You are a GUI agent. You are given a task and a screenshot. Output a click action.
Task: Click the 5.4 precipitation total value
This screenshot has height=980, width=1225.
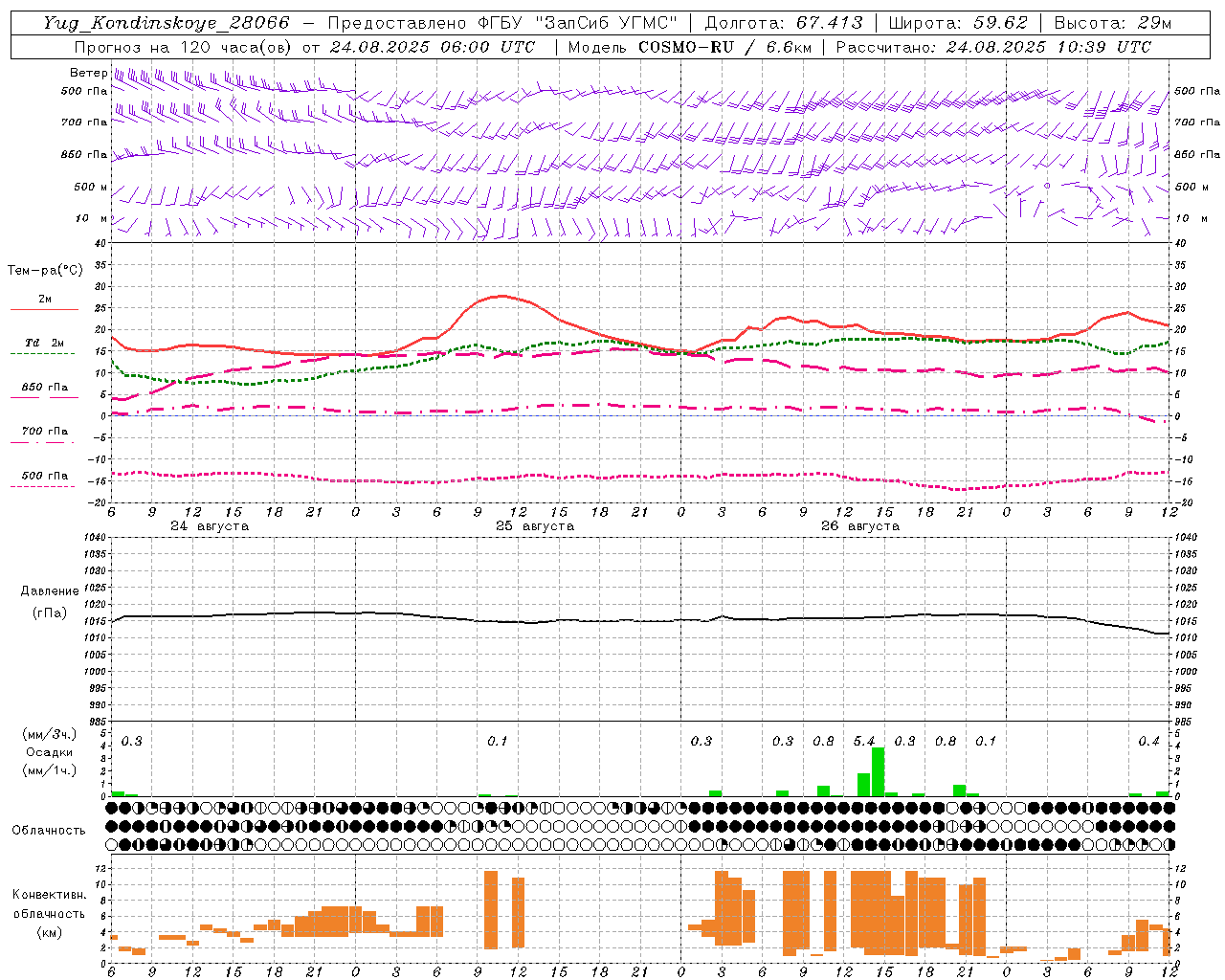coord(864,741)
